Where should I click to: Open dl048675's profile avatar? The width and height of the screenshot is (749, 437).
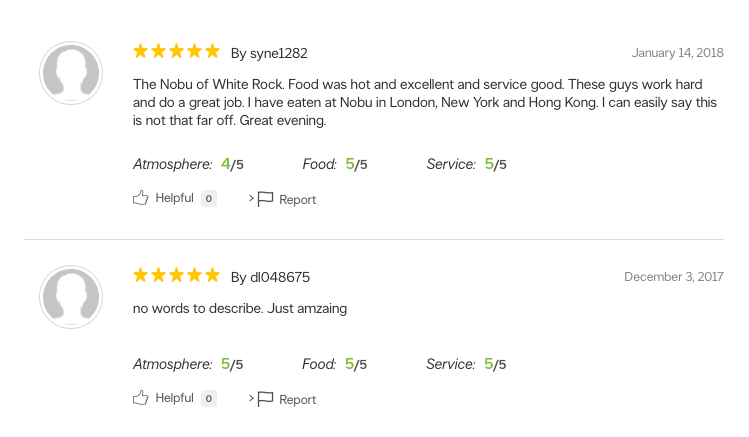coord(71,297)
